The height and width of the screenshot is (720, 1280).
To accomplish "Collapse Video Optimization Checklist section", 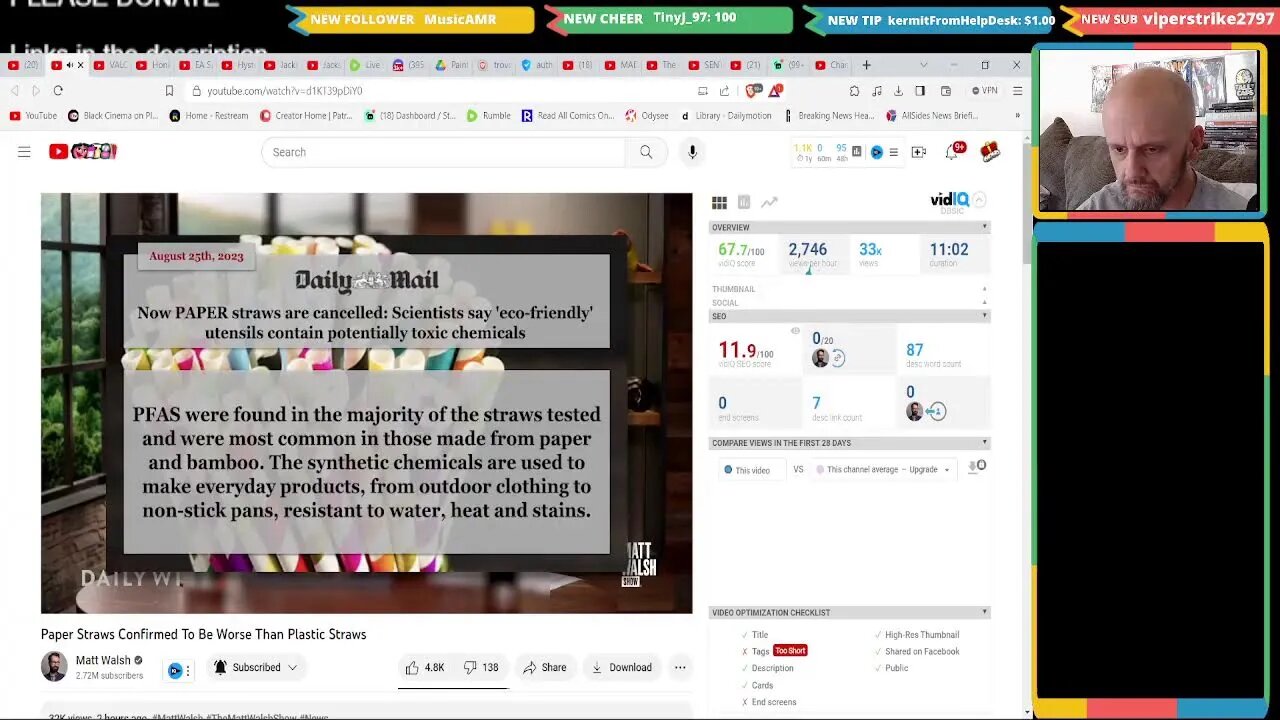I will point(984,612).
